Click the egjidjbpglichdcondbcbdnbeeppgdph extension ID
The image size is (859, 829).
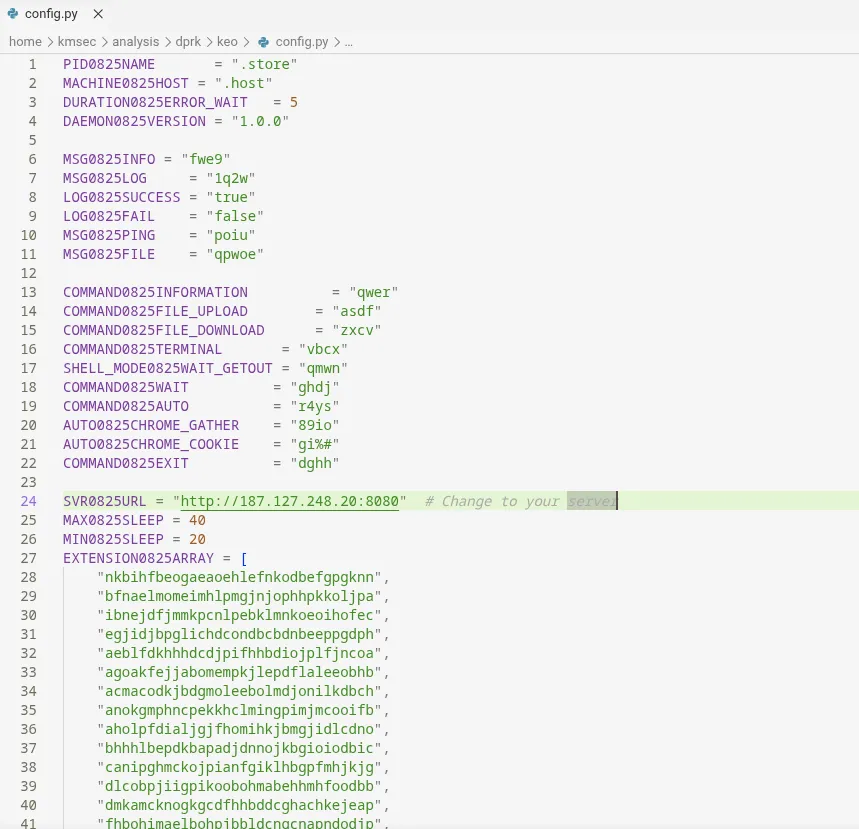click(x=239, y=634)
